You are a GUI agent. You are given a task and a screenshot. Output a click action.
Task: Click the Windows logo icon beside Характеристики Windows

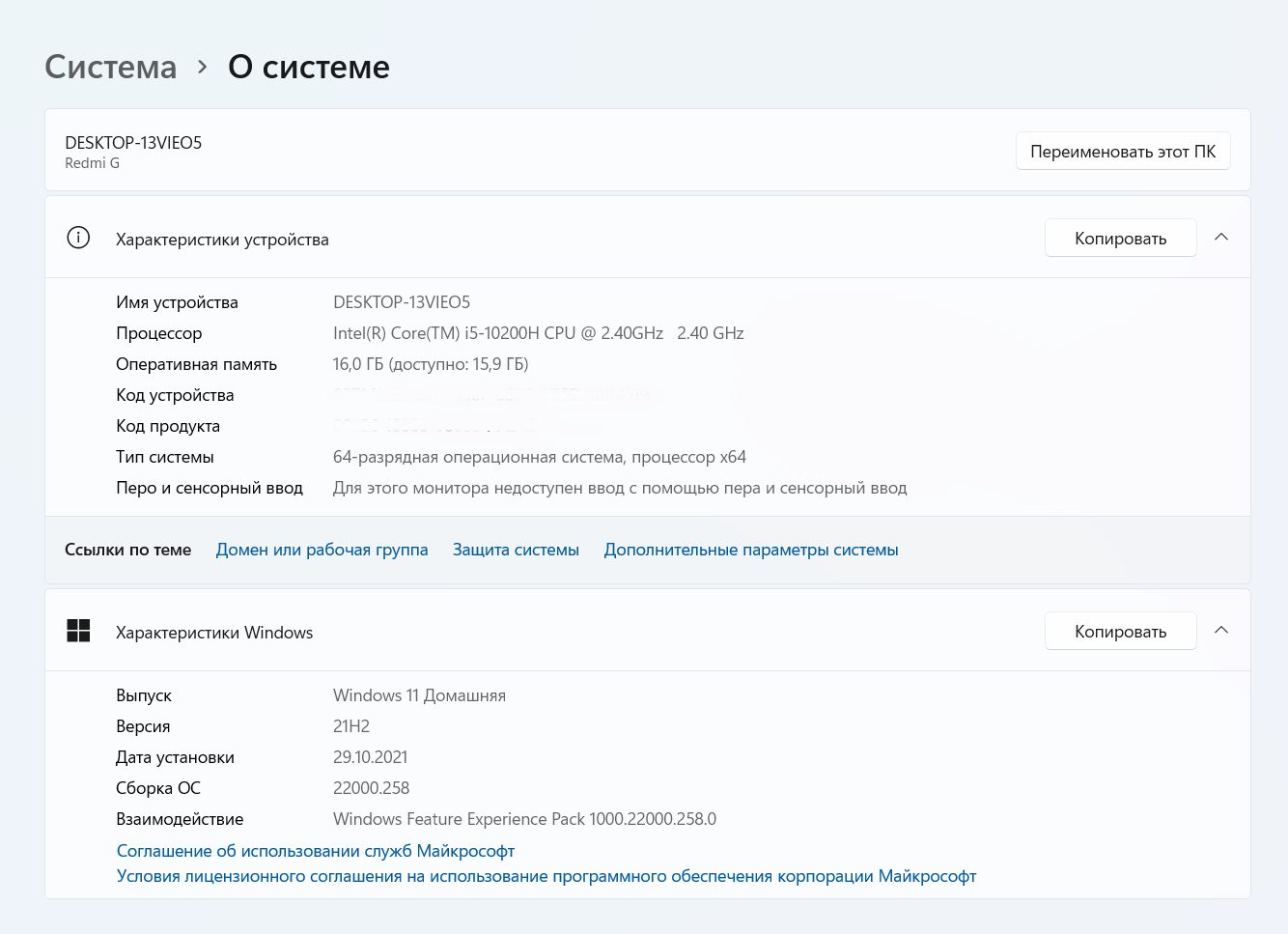click(78, 631)
